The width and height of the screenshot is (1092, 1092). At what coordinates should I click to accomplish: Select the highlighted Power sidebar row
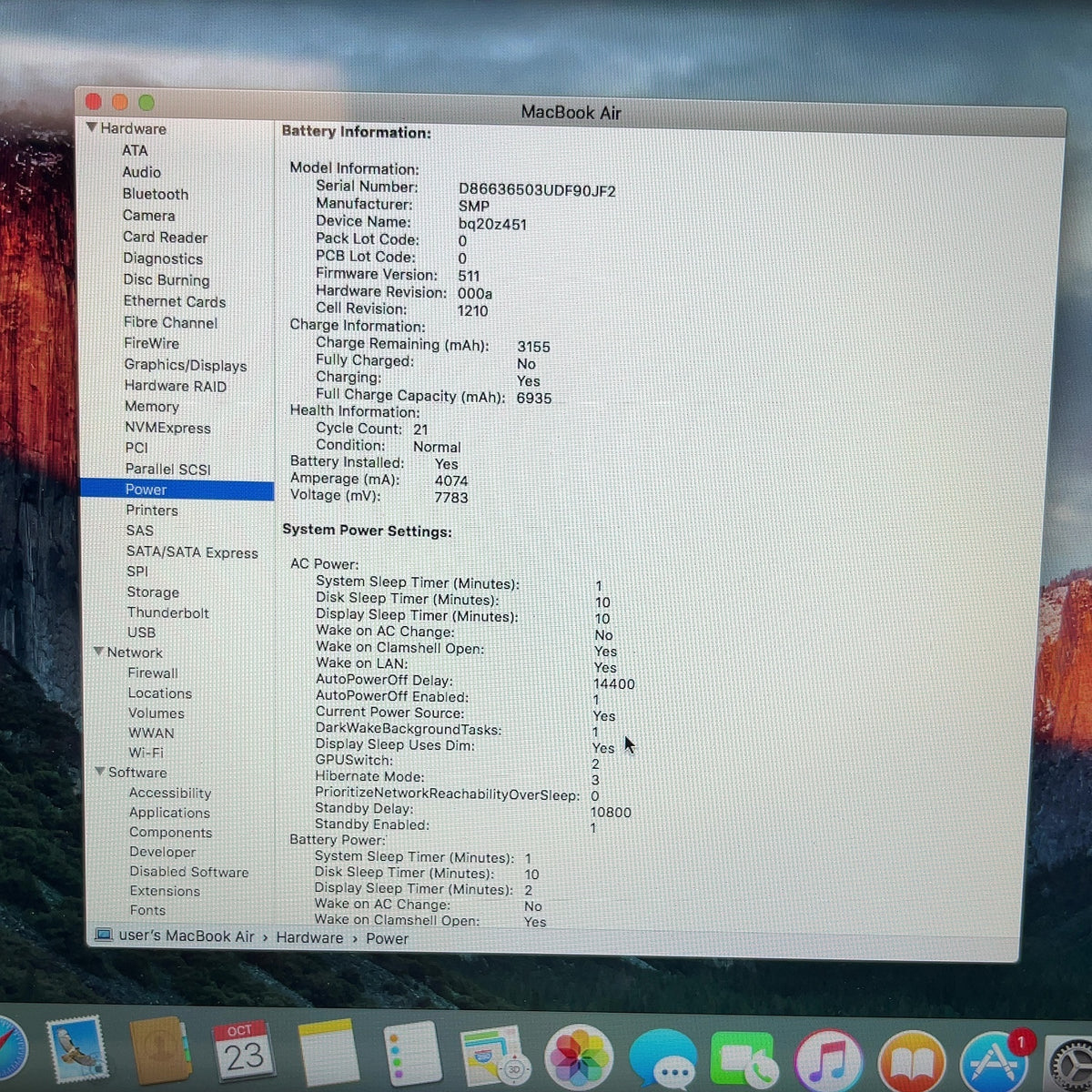tap(177, 490)
